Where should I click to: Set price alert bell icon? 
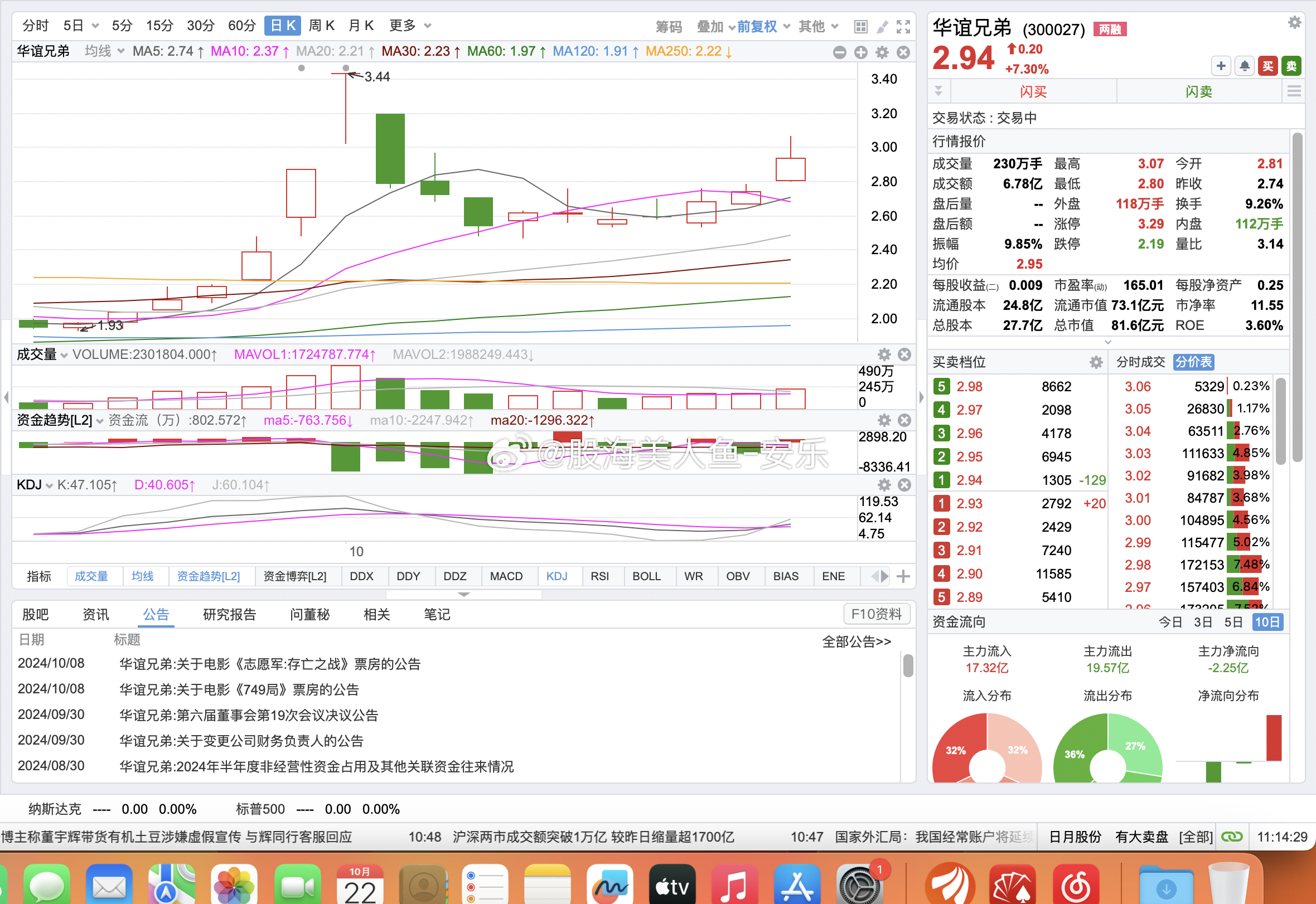[1245, 66]
